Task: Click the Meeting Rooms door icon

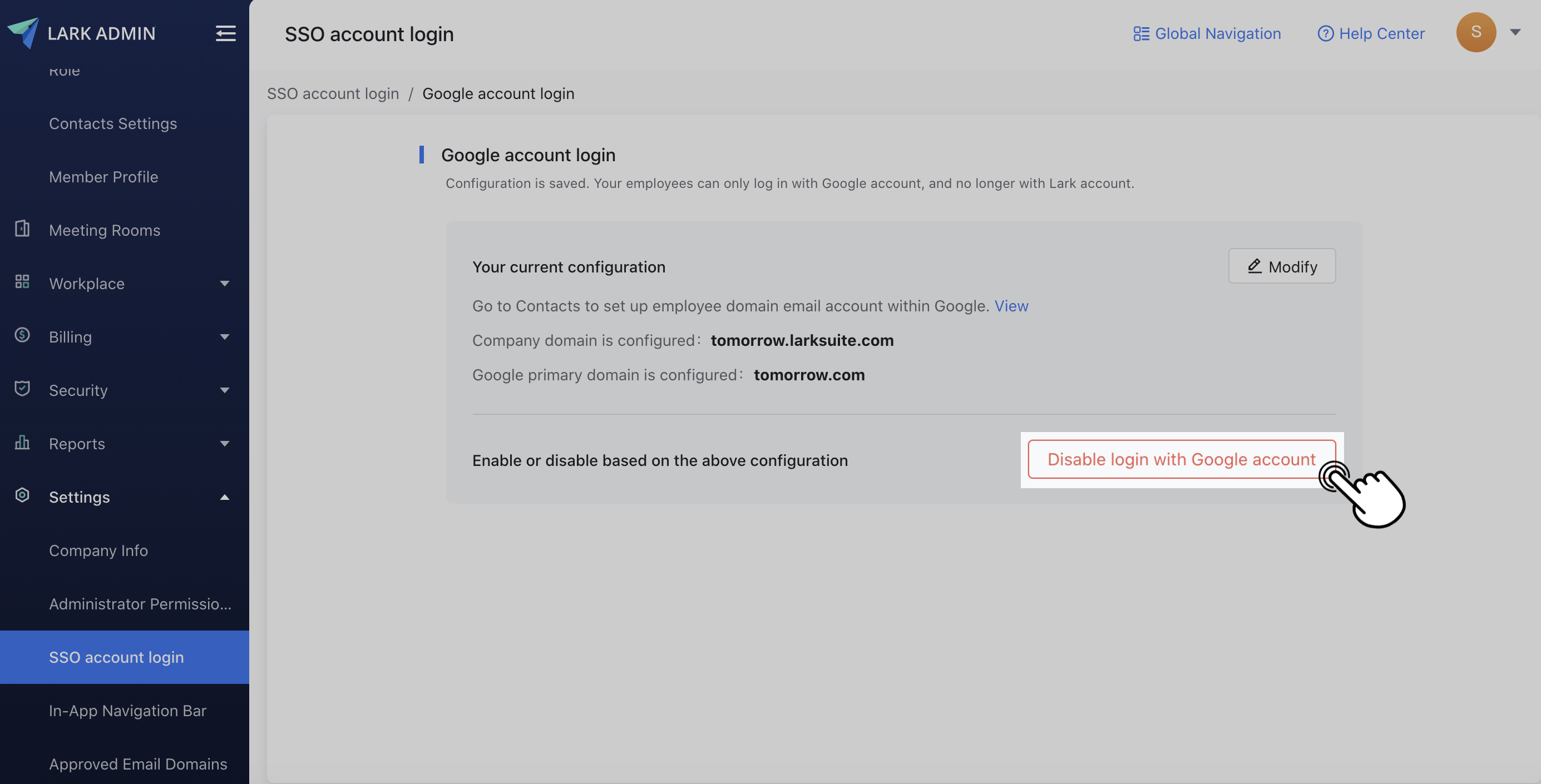Action: (22, 229)
